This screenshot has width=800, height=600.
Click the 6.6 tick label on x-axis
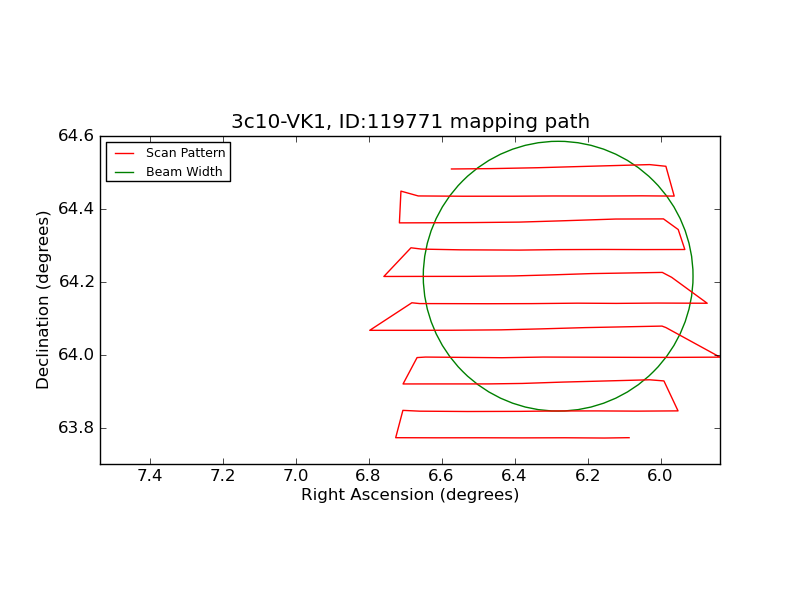coord(441,476)
